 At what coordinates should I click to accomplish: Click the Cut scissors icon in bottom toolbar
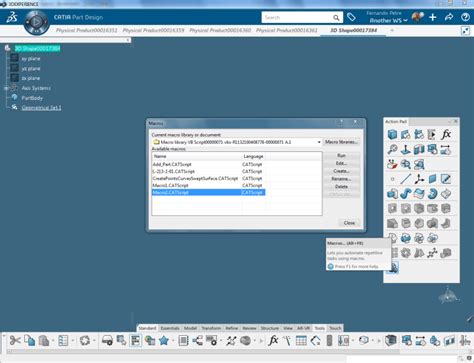click(15, 340)
